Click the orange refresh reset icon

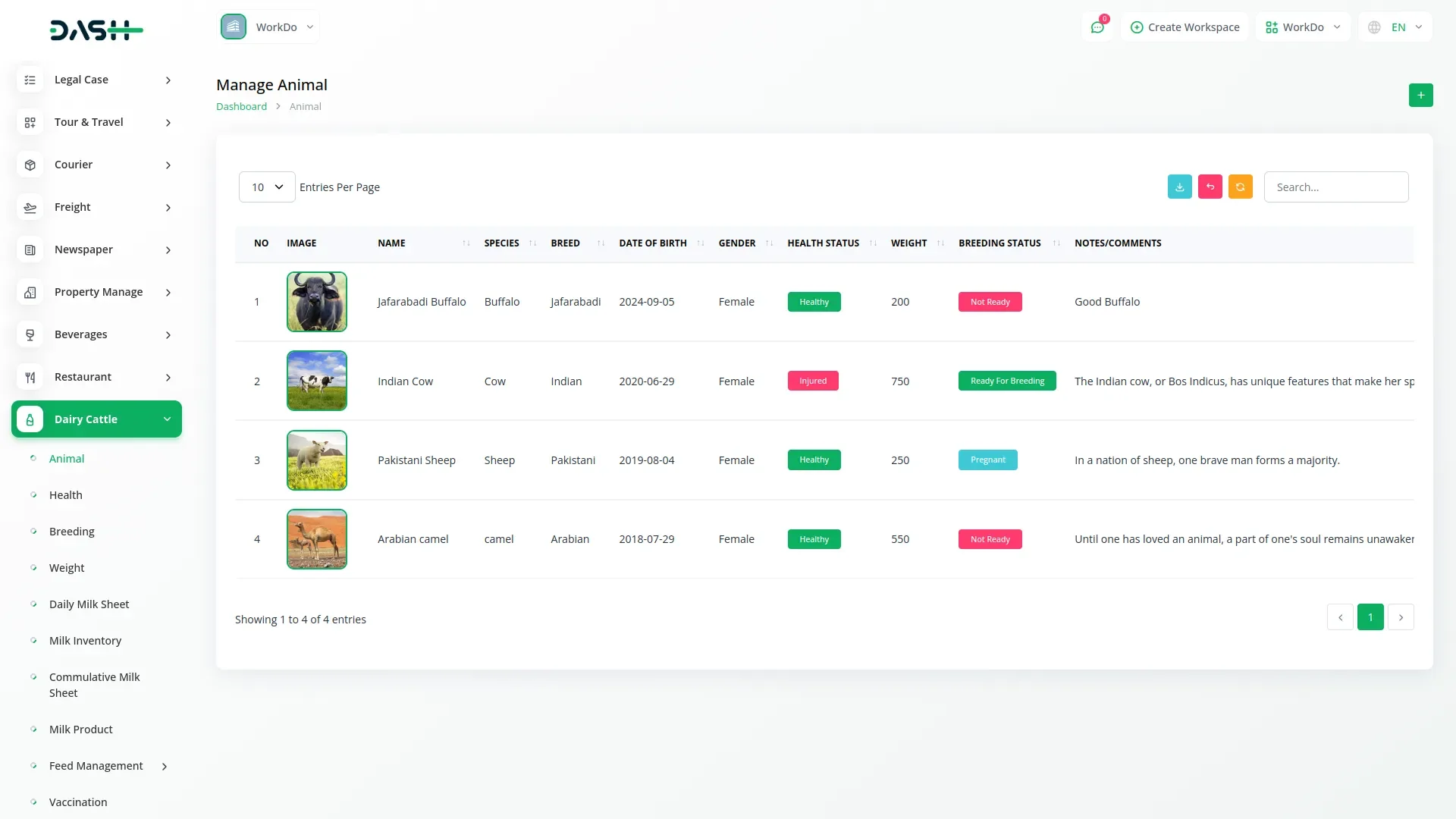point(1240,187)
